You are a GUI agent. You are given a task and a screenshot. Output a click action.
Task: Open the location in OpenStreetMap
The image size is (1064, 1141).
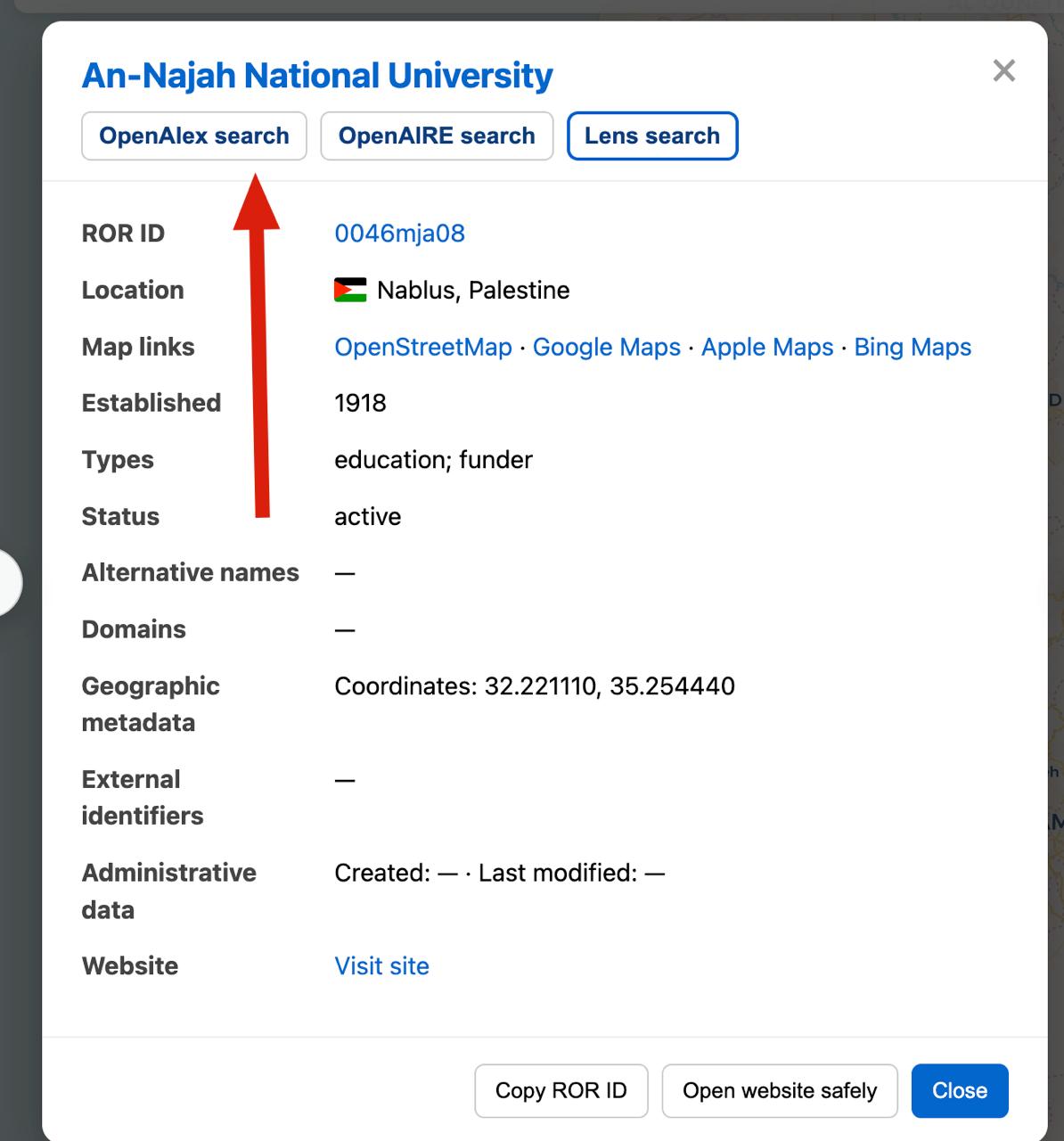pyautogui.click(x=422, y=348)
